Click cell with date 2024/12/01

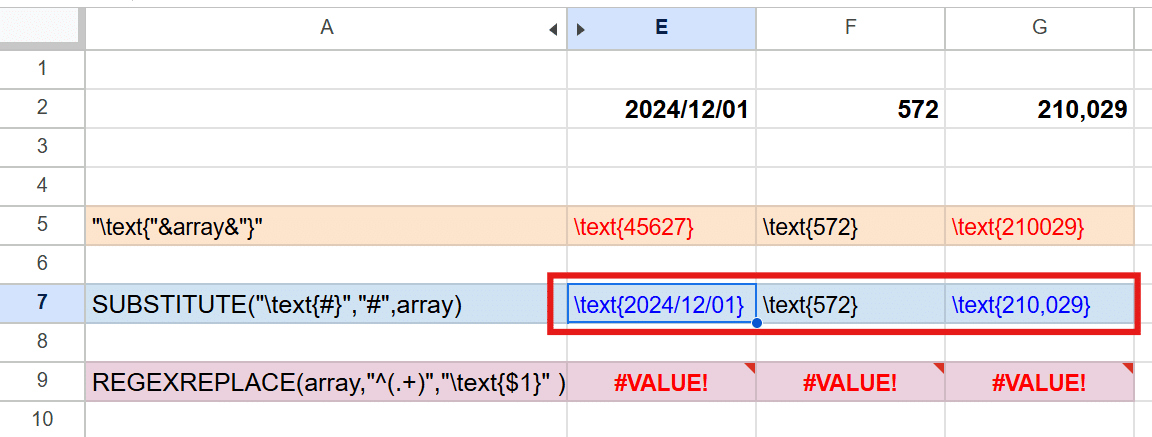[661, 109]
